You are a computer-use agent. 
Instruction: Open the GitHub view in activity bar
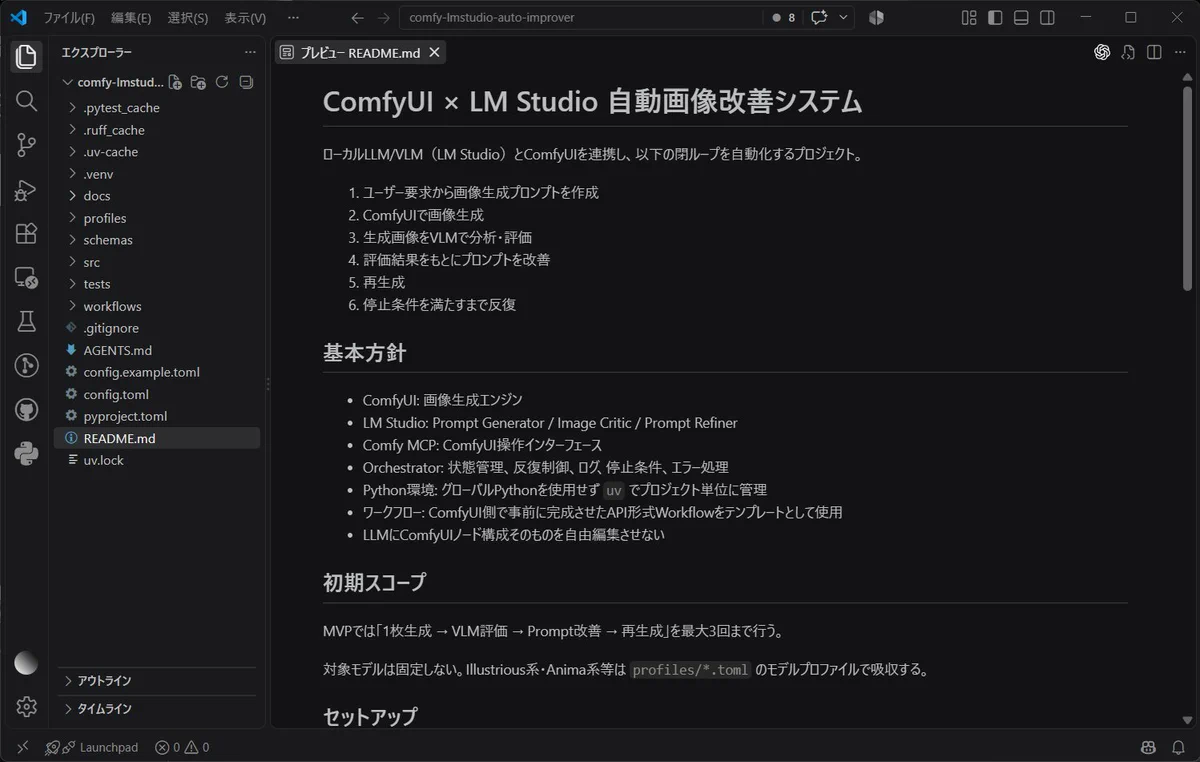tap(27, 409)
